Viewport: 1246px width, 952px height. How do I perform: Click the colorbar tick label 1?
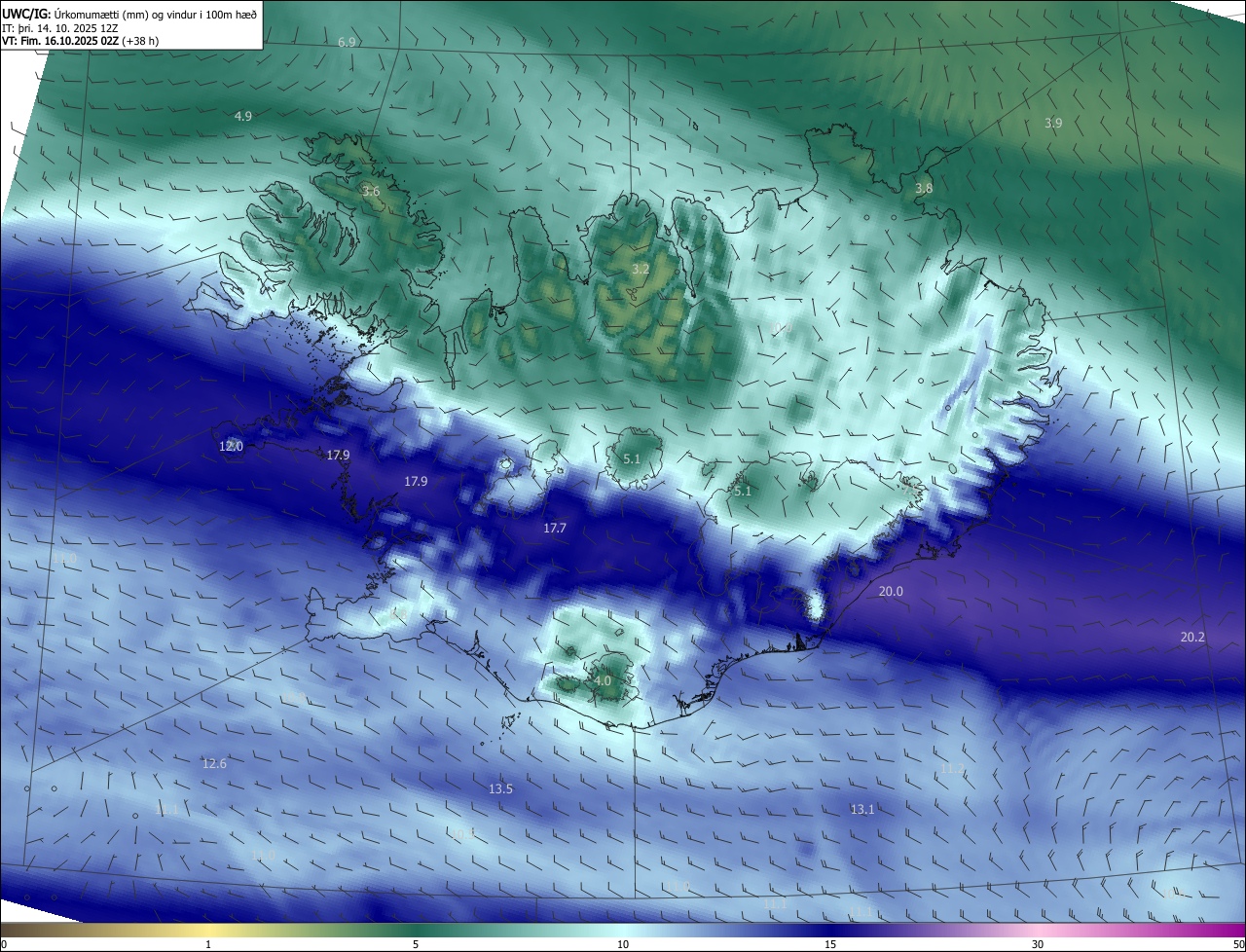coord(208,944)
